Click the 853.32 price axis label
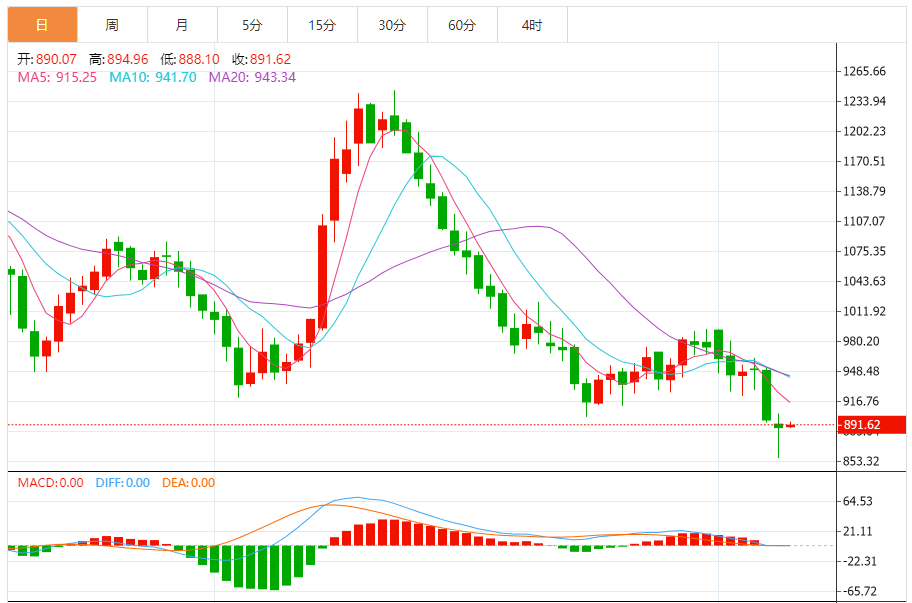912x603 pixels. tap(861, 461)
